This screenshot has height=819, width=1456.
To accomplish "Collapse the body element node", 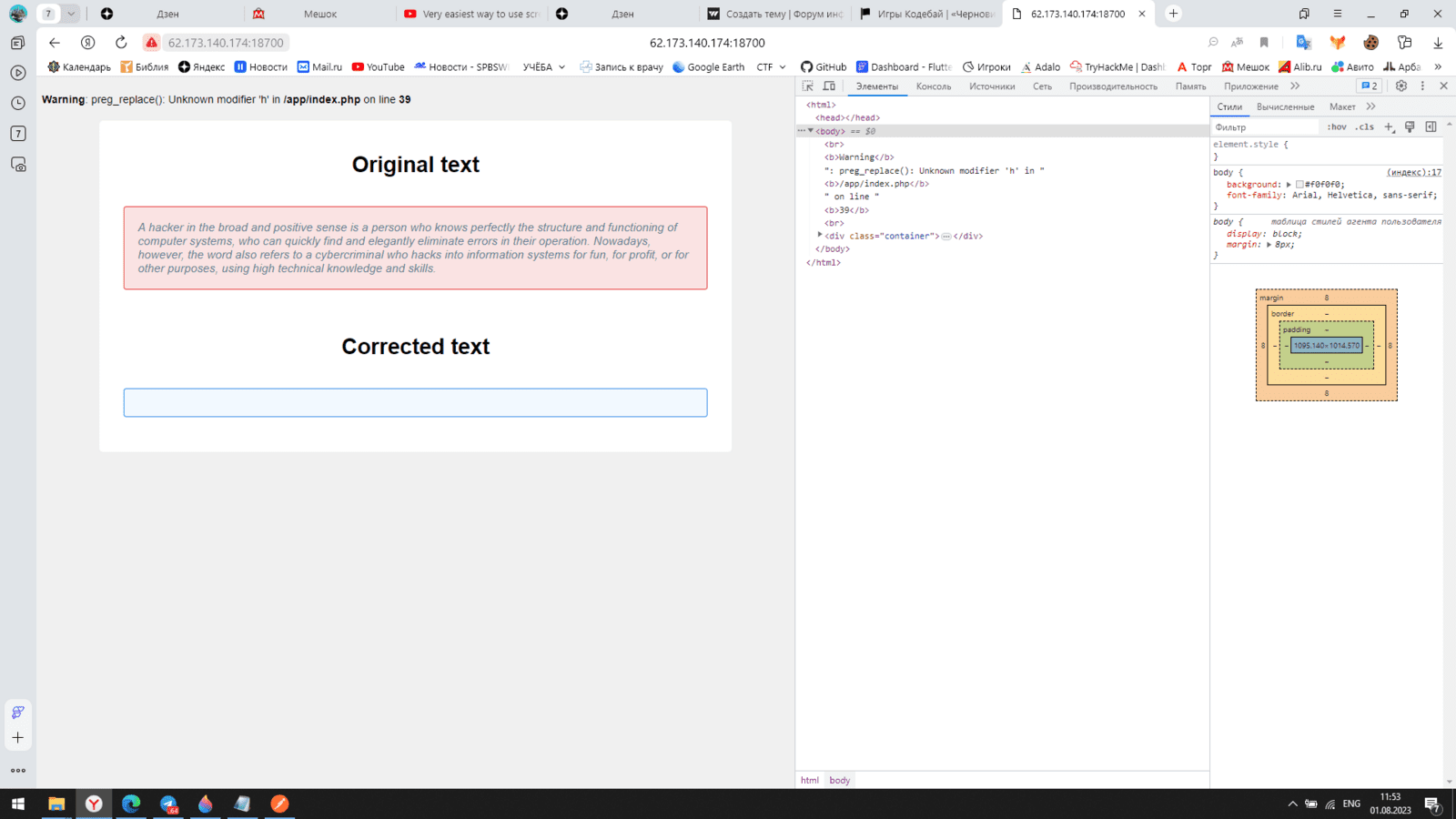I will point(811,131).
